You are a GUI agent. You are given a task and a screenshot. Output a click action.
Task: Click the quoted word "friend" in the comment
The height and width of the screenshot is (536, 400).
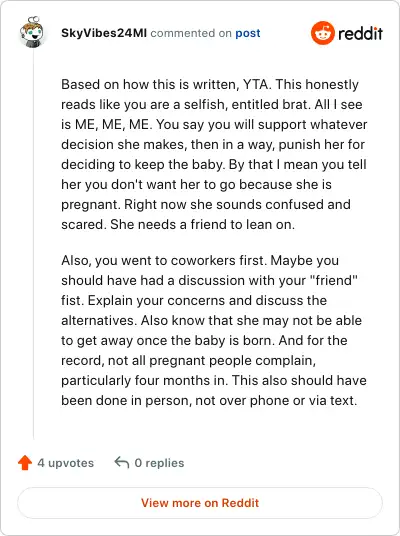click(x=334, y=280)
